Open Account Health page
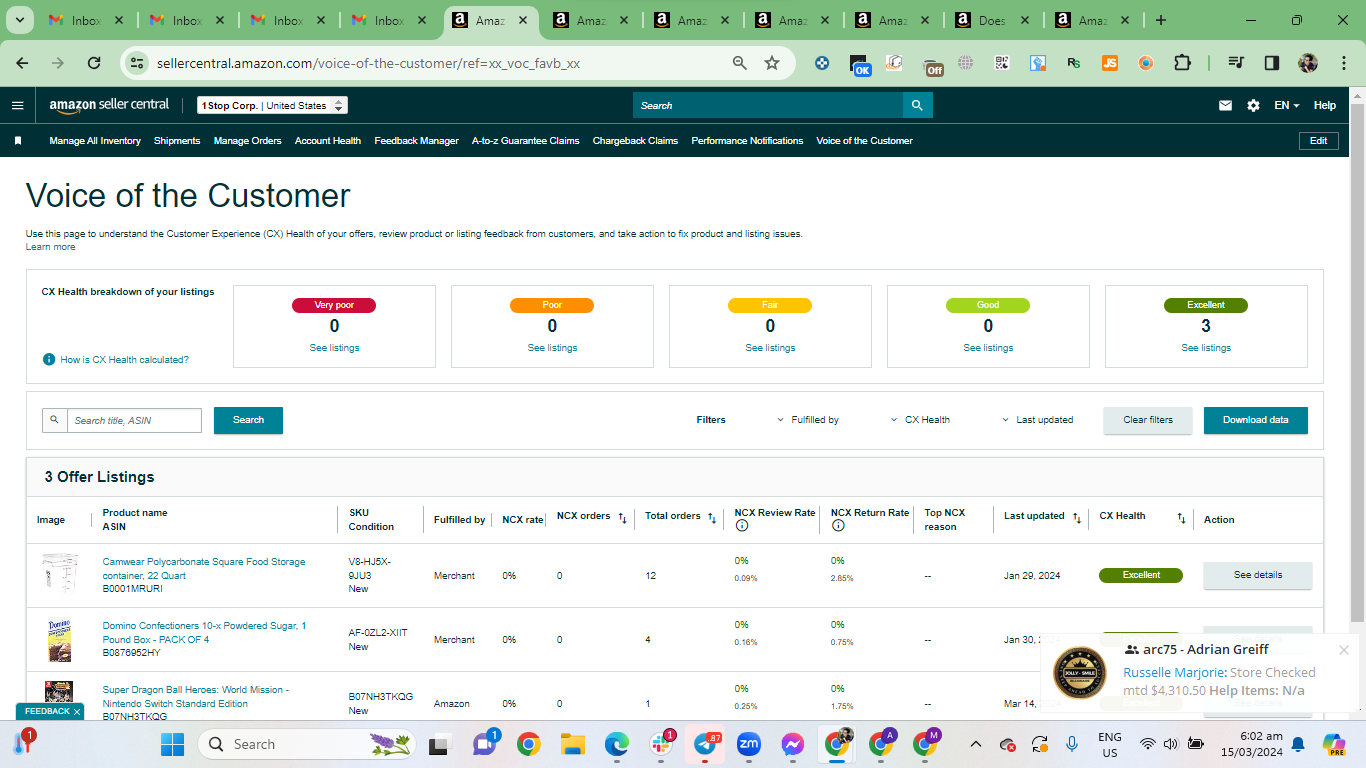This screenshot has height=768, width=1366. tap(328, 141)
